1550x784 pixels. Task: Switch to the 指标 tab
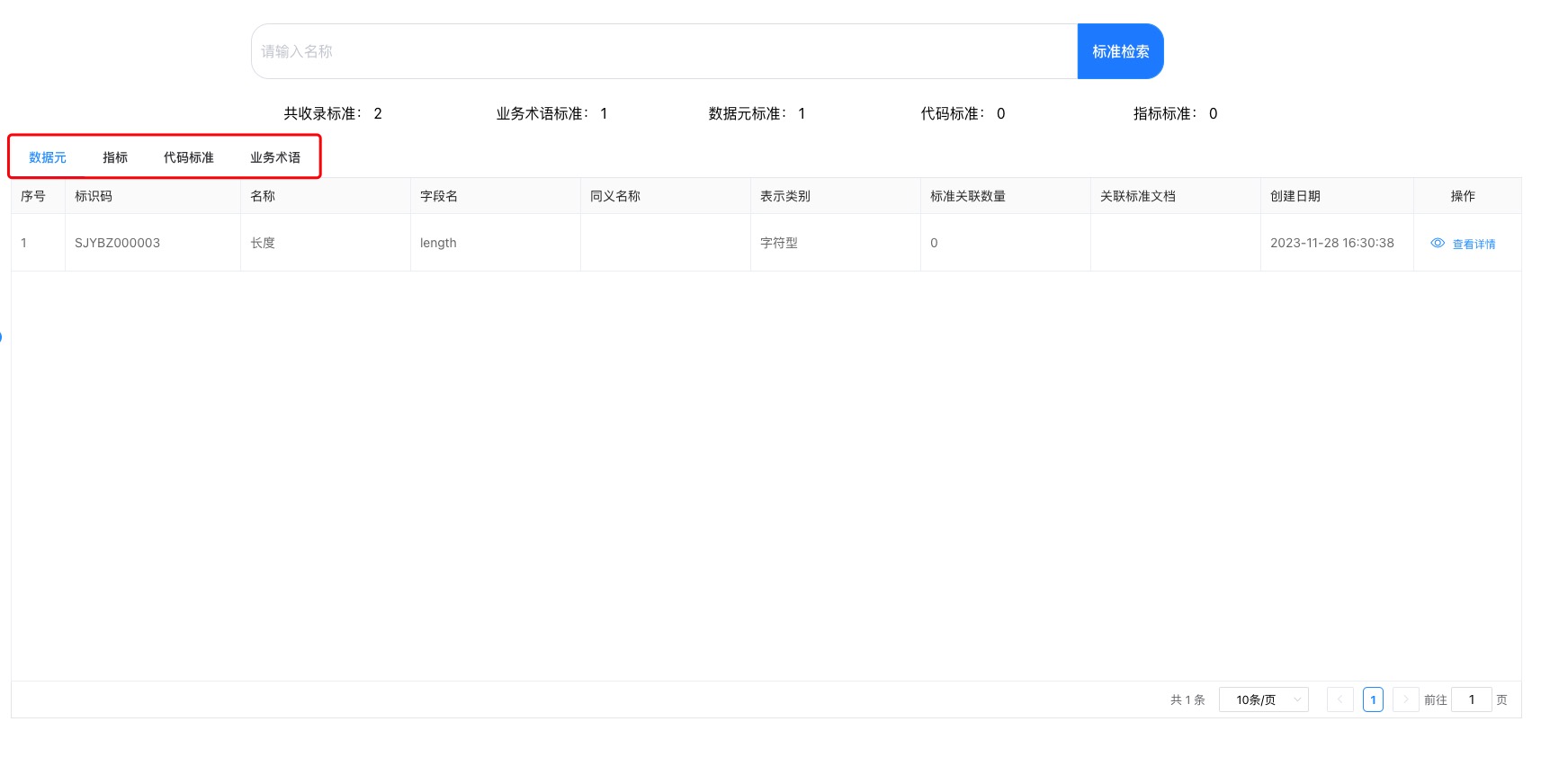(115, 157)
